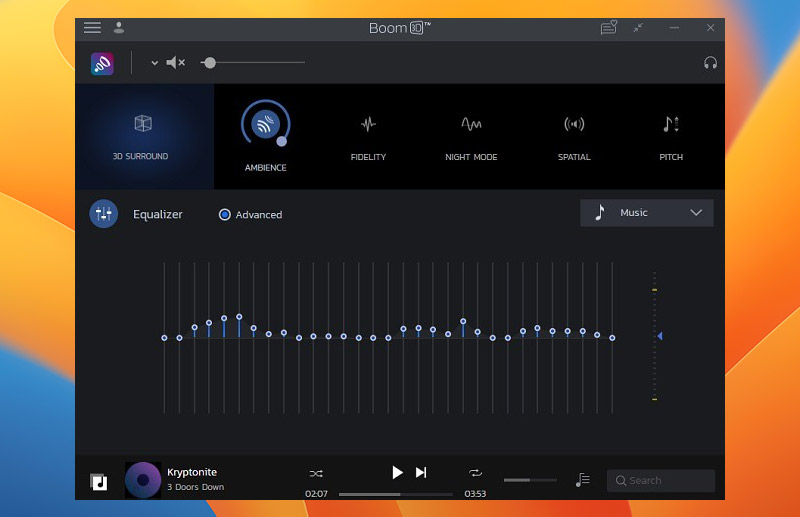Click the music note preset icon
Screen dimensions: 800x517
[x=600, y=212]
